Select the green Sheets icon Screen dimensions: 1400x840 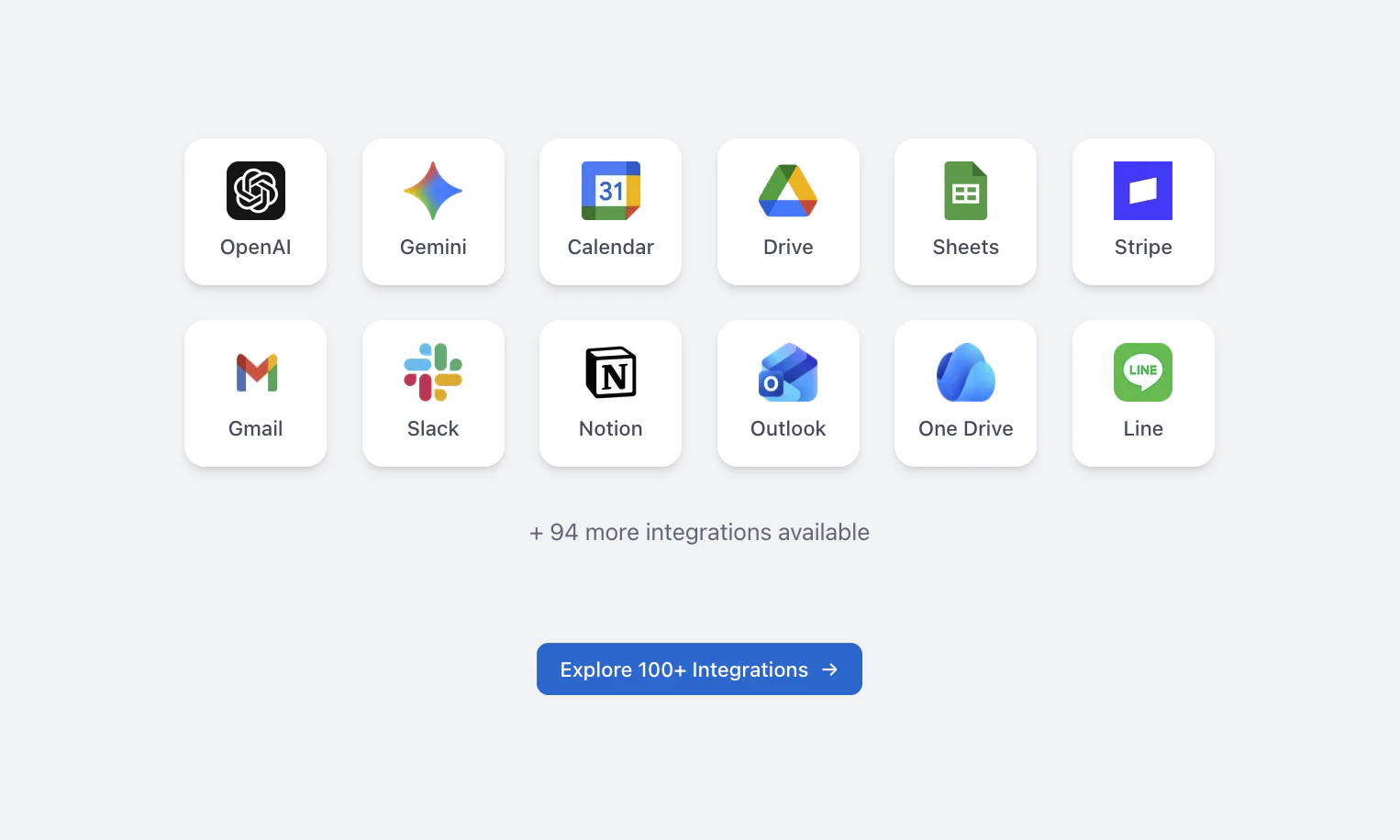click(966, 191)
